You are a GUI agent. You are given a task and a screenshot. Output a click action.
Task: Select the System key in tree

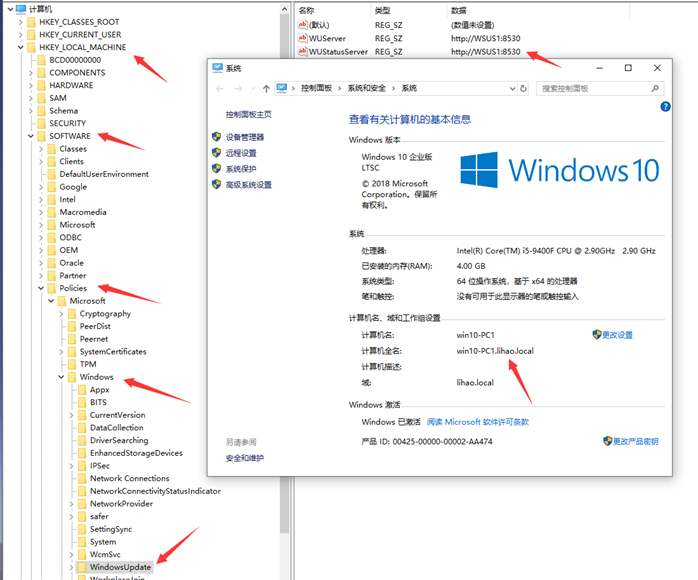pyautogui.click(x=103, y=542)
